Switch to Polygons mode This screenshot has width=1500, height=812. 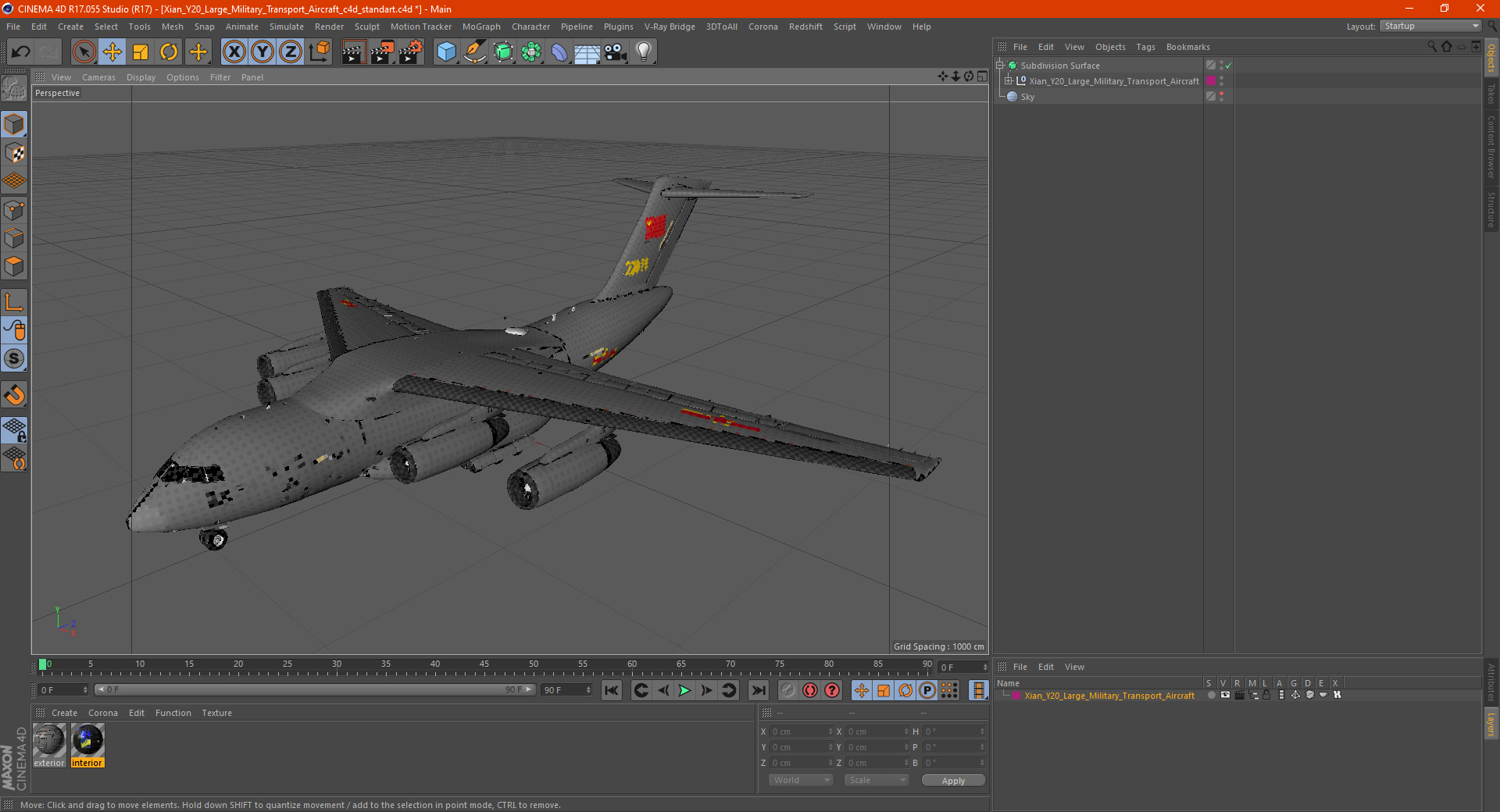14,266
